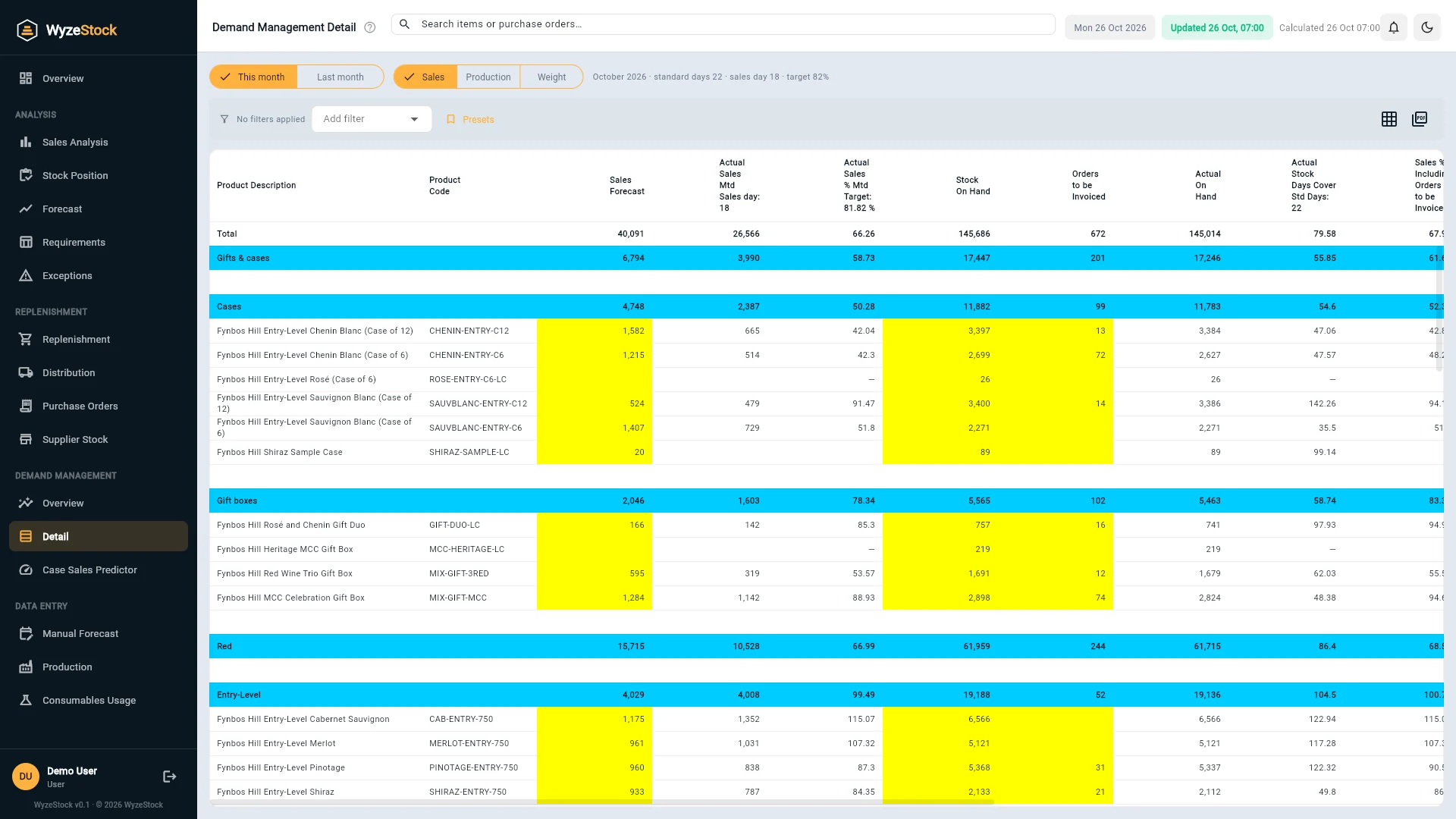Select the This month toggle
Screen dimensions: 1456x819
pos(253,77)
